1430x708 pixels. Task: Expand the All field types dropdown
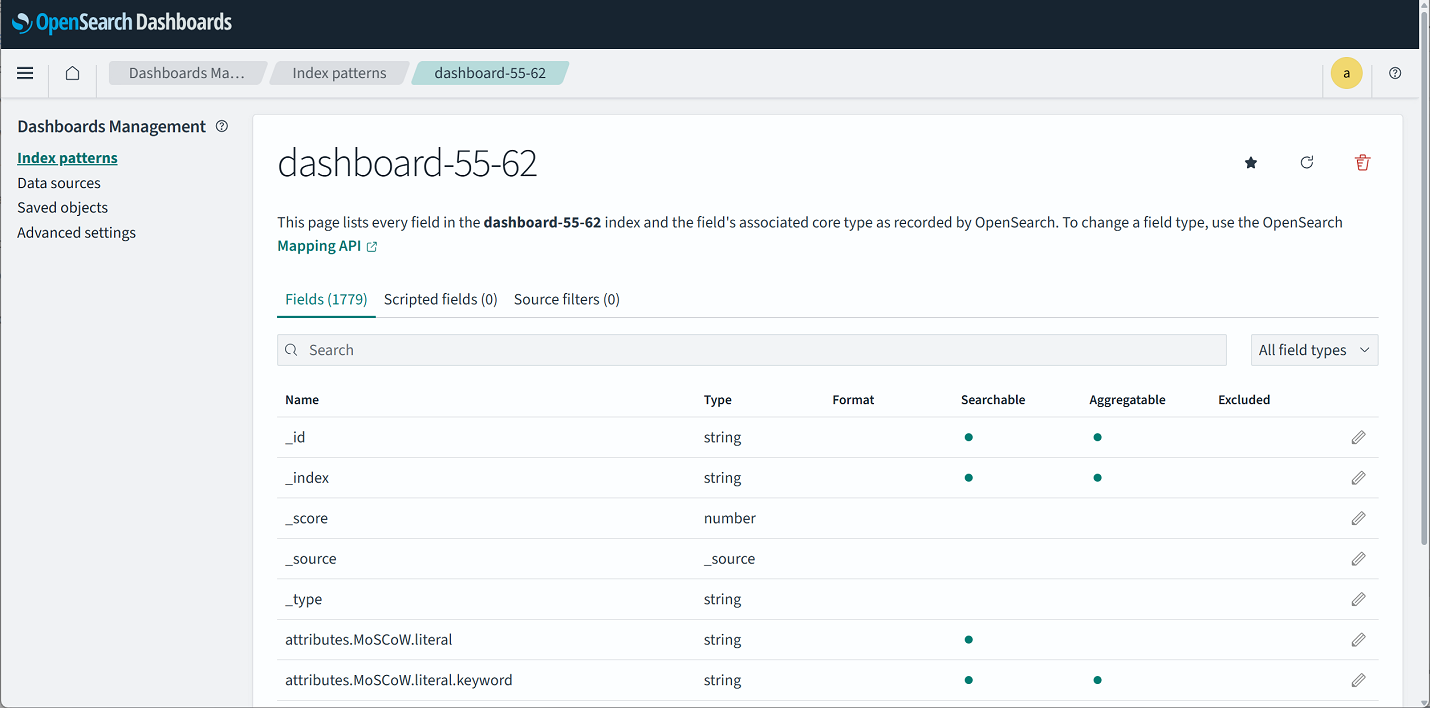click(1314, 350)
